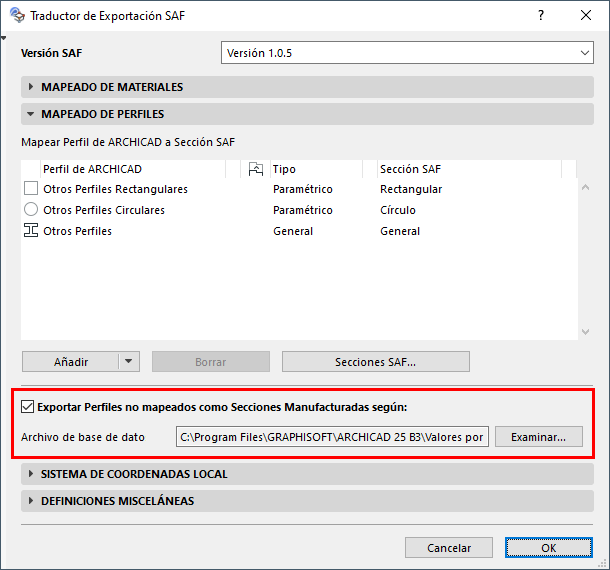
Task: Open the Versión SAF dropdown
Action: [x=407, y=53]
